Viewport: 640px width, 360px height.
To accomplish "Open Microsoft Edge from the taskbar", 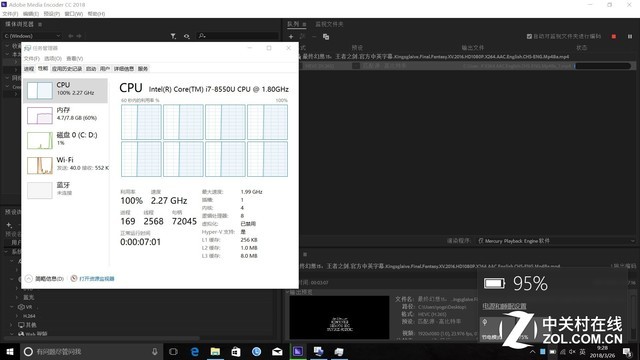I will click(195, 351).
